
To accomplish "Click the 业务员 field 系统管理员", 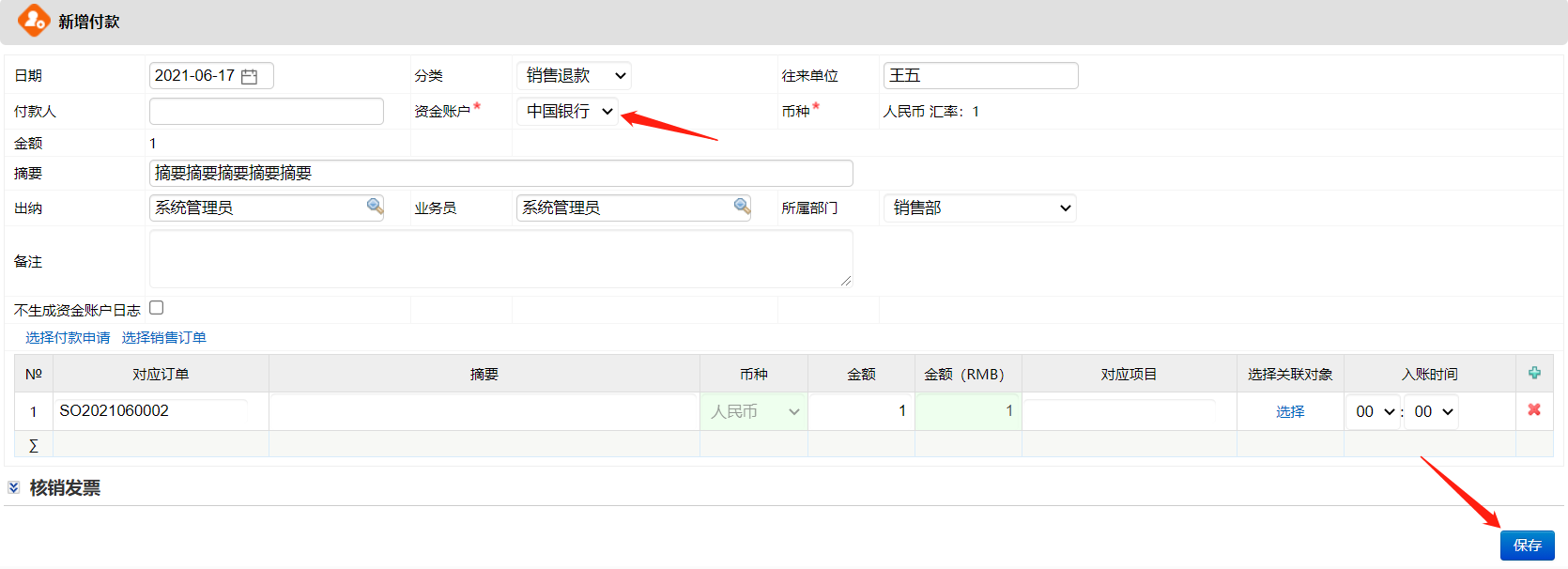I will (634, 208).
